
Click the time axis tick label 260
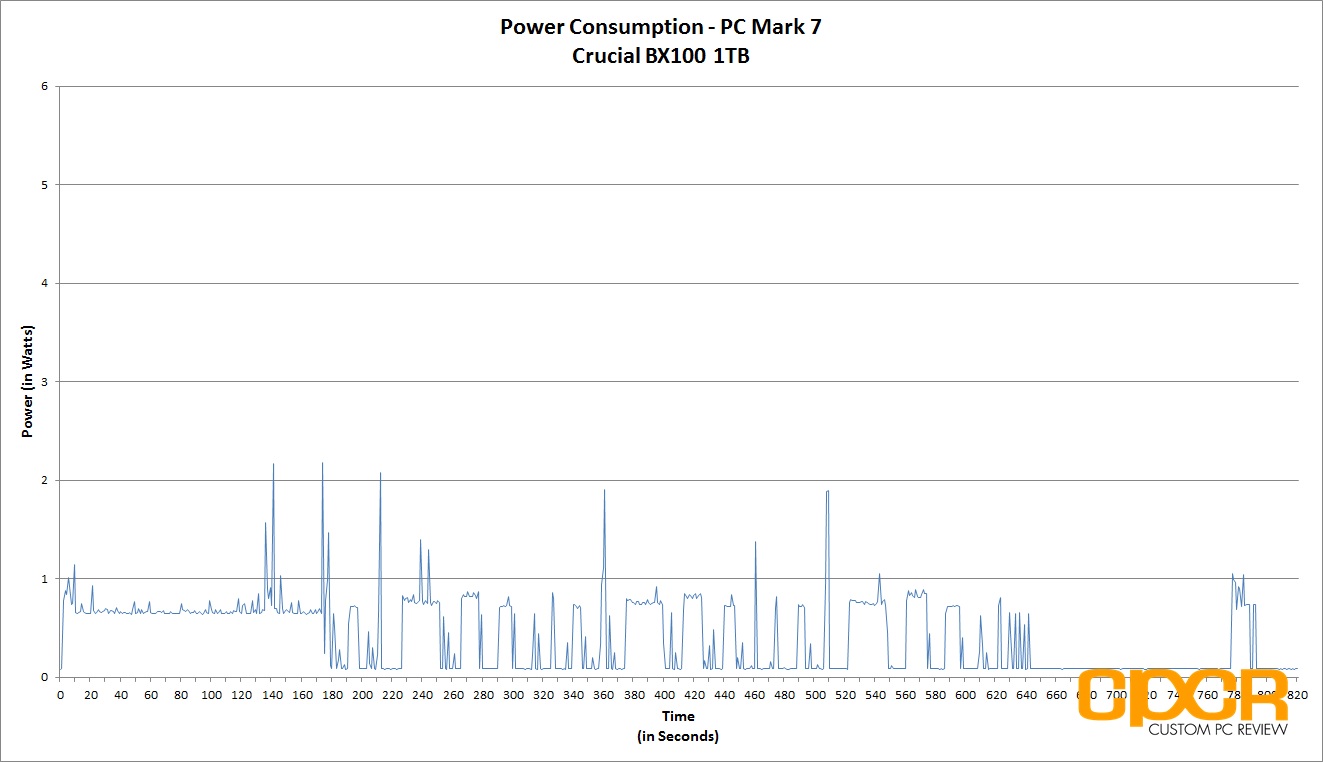(x=452, y=694)
